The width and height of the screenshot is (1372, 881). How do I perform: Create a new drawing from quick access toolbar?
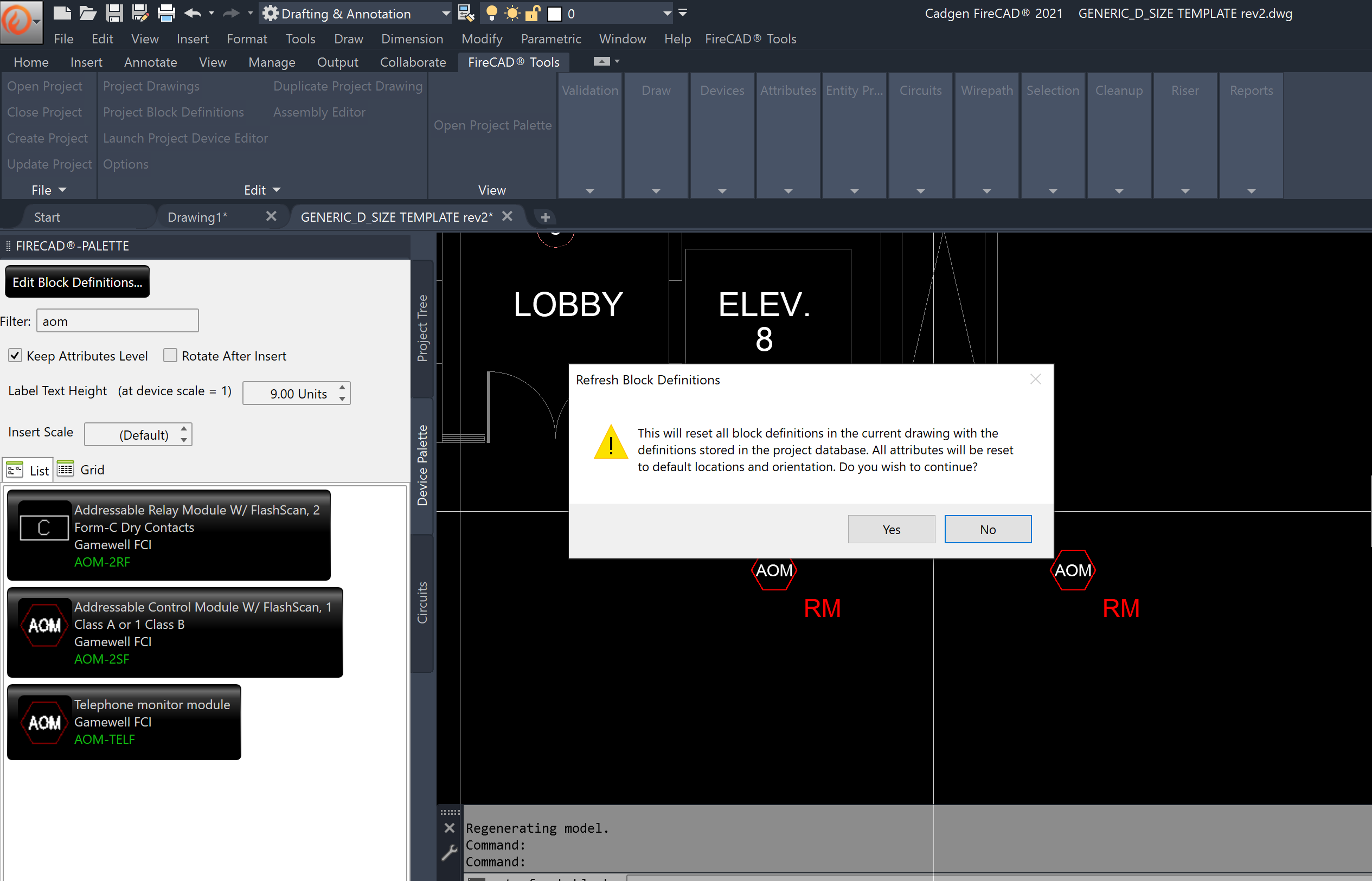[62, 13]
